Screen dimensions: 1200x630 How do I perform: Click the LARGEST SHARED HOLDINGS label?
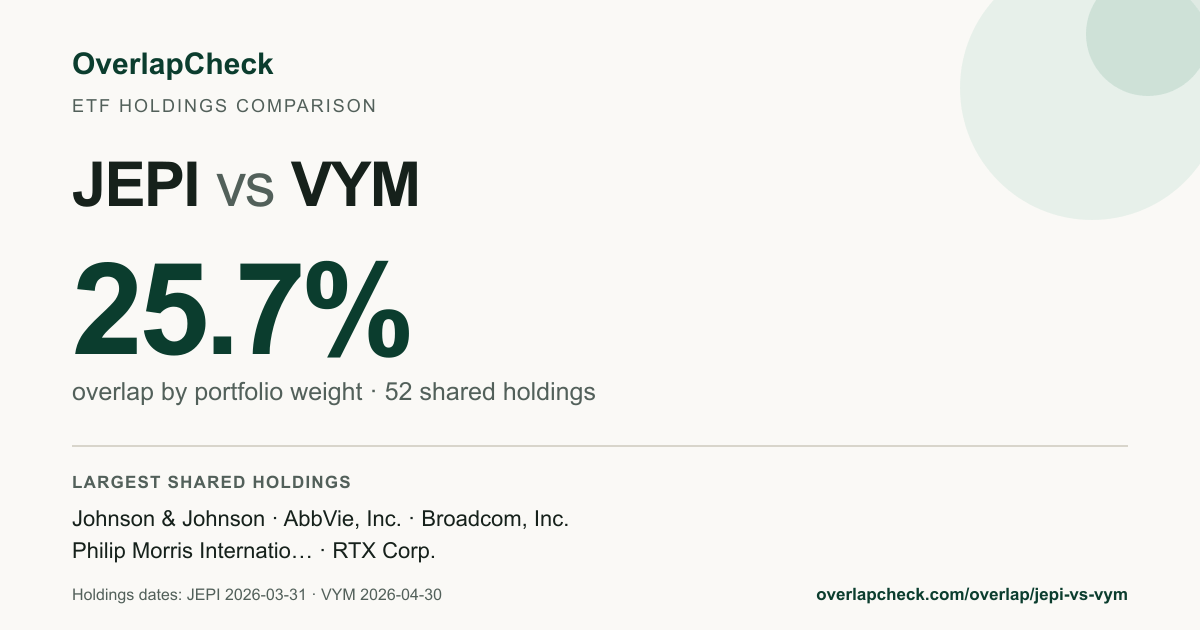[212, 483]
